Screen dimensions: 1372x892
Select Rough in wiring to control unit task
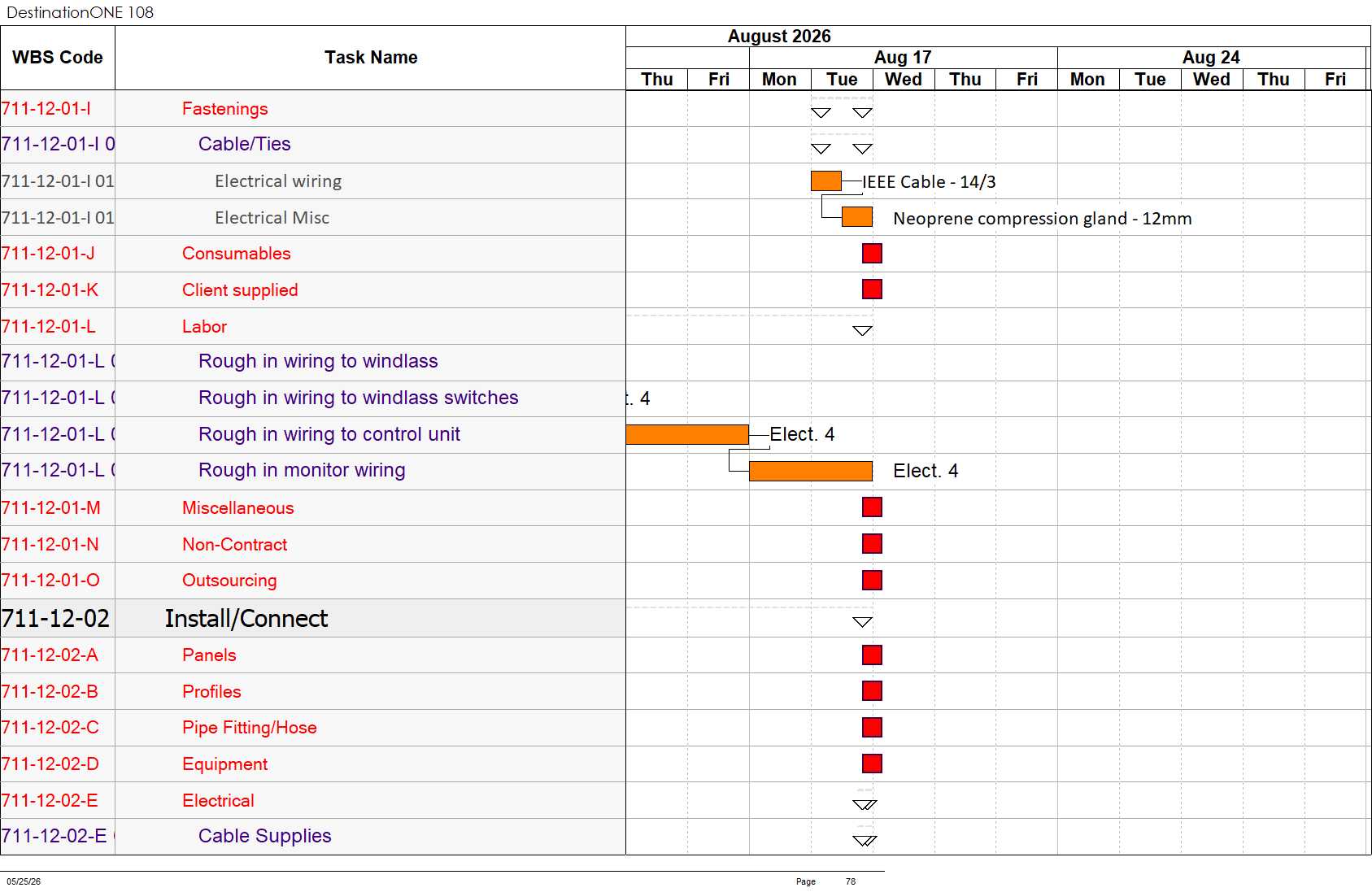point(329,434)
